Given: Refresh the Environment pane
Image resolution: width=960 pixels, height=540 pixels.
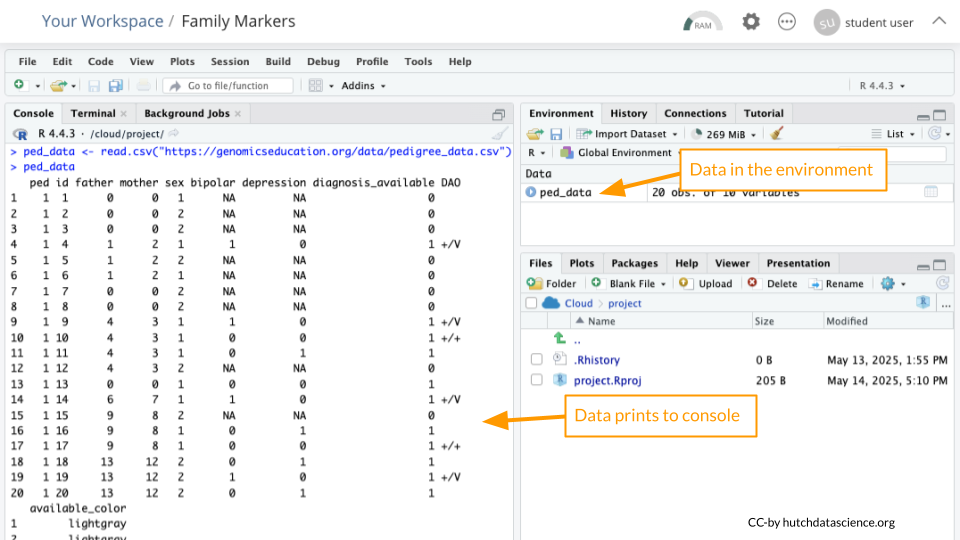Looking at the screenshot, I should (x=934, y=133).
